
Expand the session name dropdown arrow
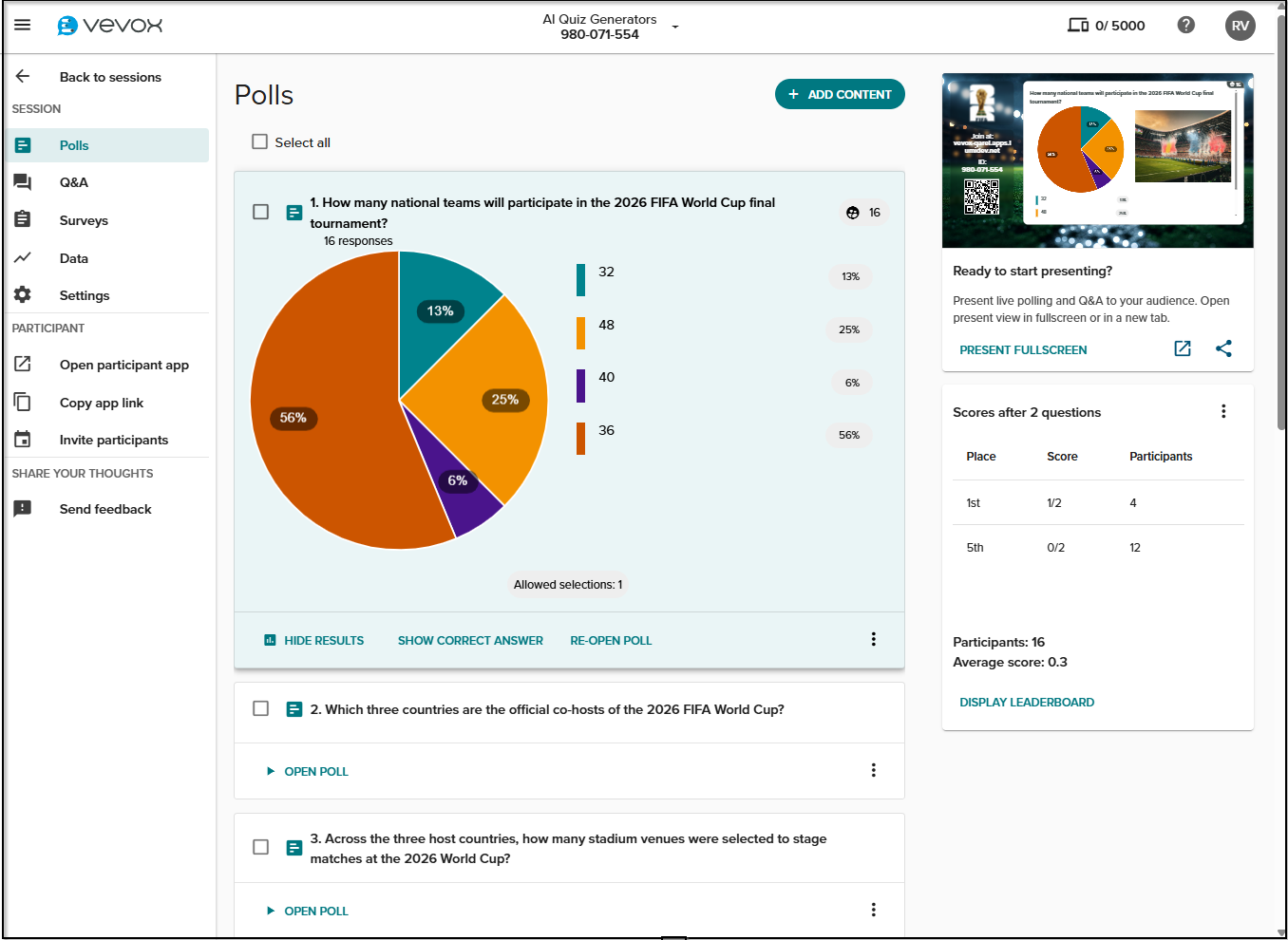click(x=675, y=27)
